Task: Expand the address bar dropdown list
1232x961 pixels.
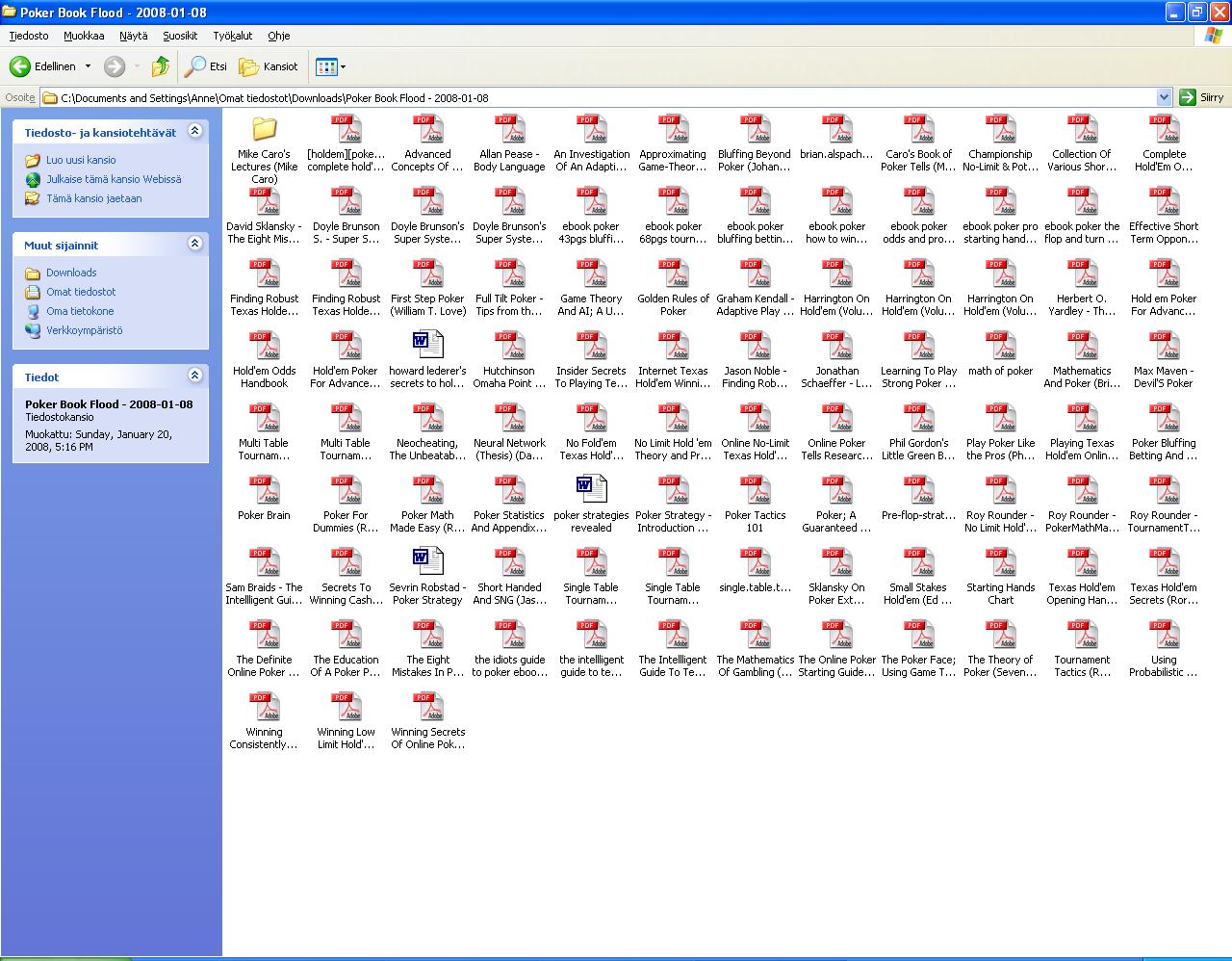Action: [1164, 97]
